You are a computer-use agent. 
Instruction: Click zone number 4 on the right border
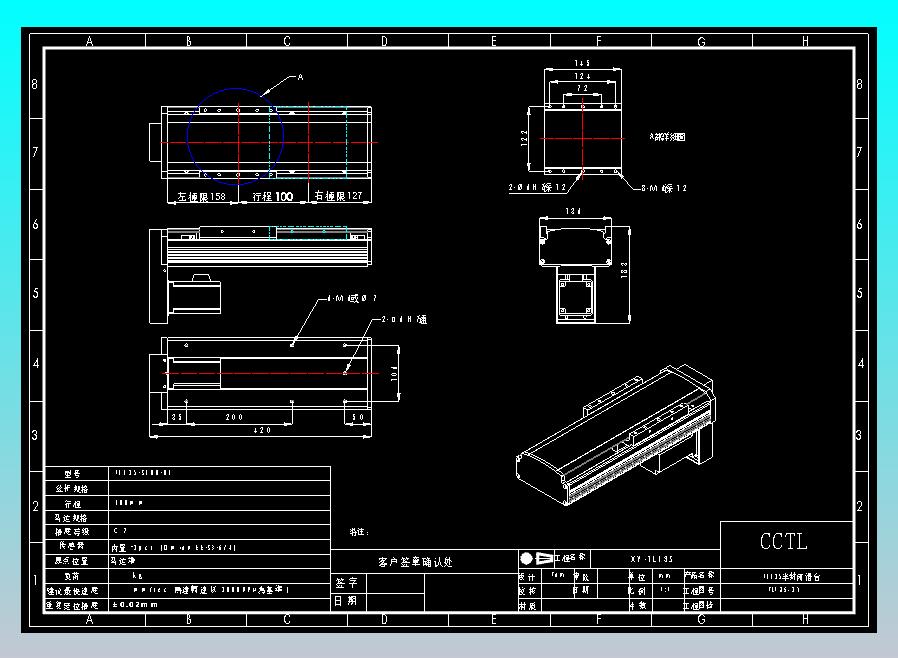[x=860, y=364]
